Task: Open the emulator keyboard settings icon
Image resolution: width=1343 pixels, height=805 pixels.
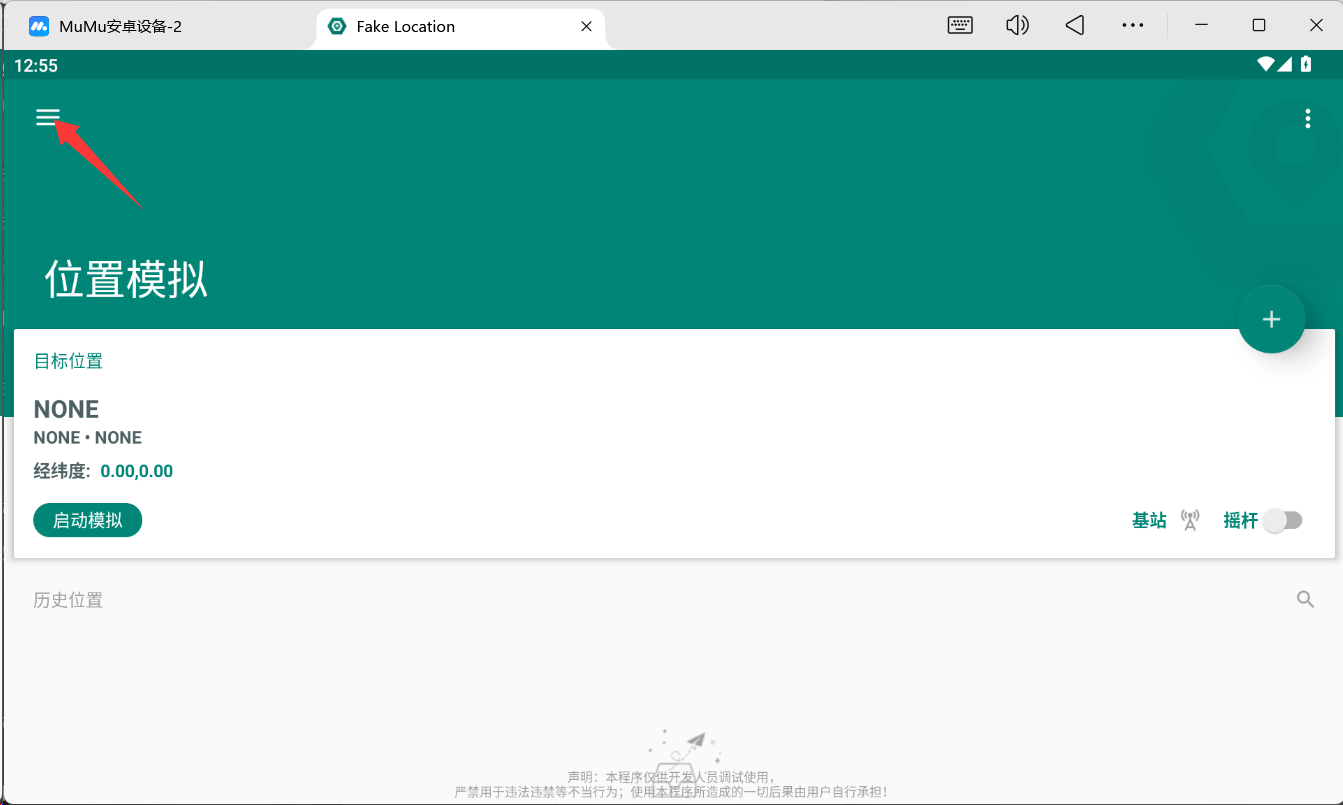Action: point(960,26)
